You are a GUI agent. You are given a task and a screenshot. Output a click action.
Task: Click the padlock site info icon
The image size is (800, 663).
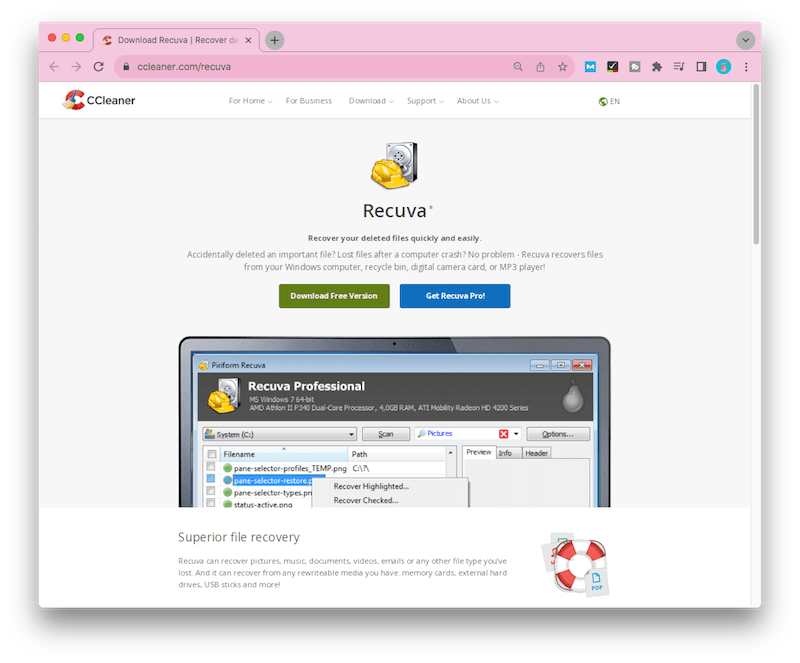[x=127, y=67]
